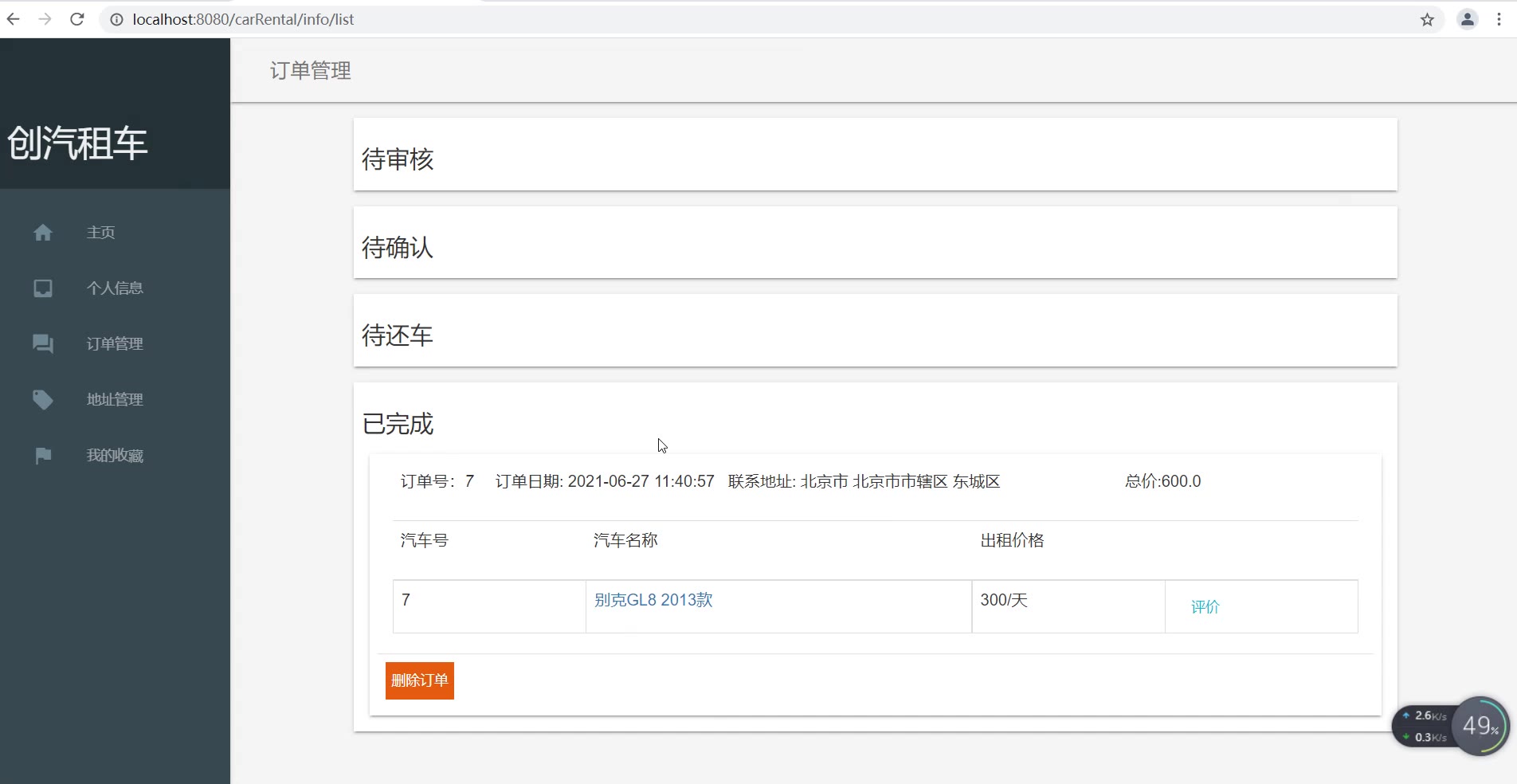The width and height of the screenshot is (1517, 784).
Task: Open the browser profile avatar
Action: (1467, 19)
